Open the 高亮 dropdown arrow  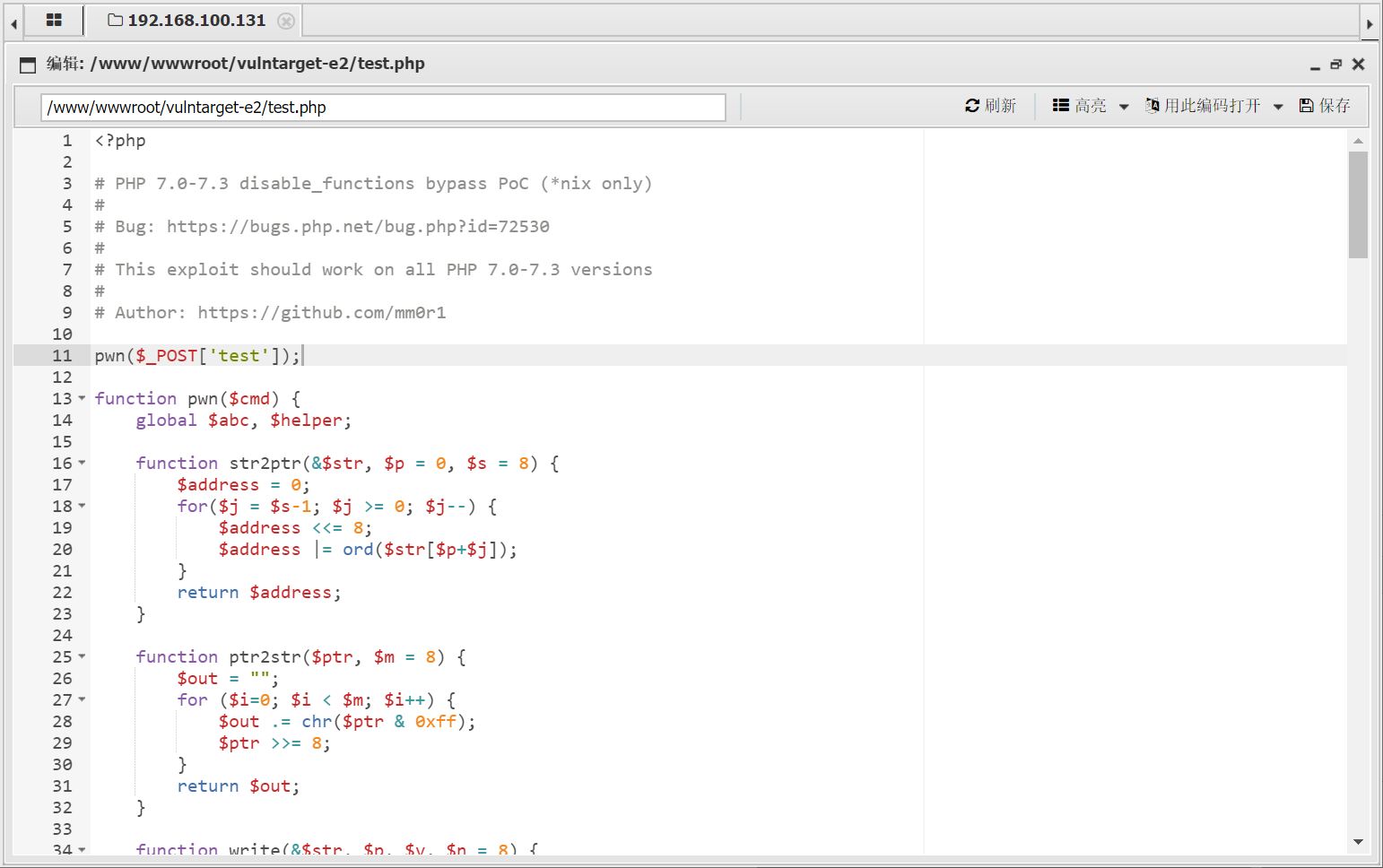pos(1124,107)
